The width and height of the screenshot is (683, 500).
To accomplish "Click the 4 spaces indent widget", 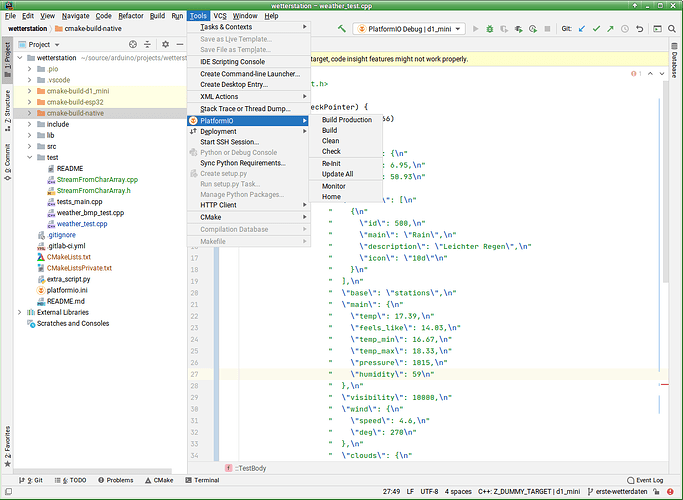I will (458, 492).
